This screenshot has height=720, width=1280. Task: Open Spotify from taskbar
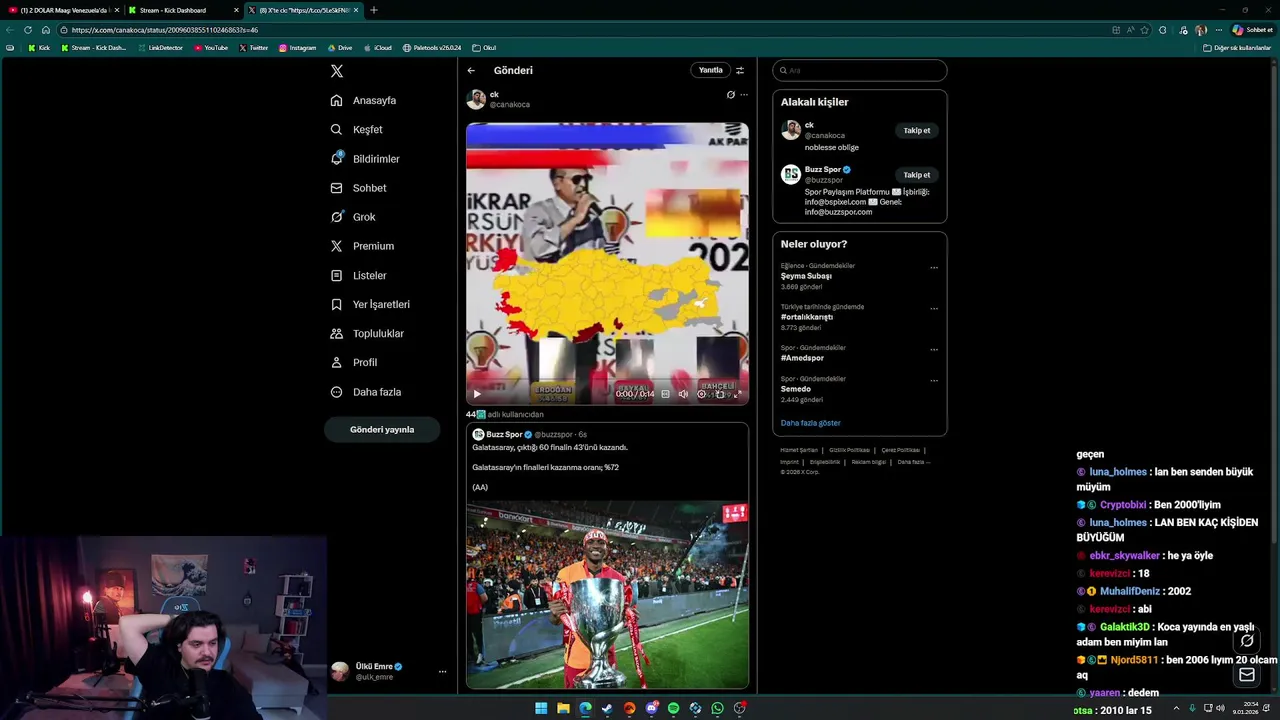tap(673, 708)
